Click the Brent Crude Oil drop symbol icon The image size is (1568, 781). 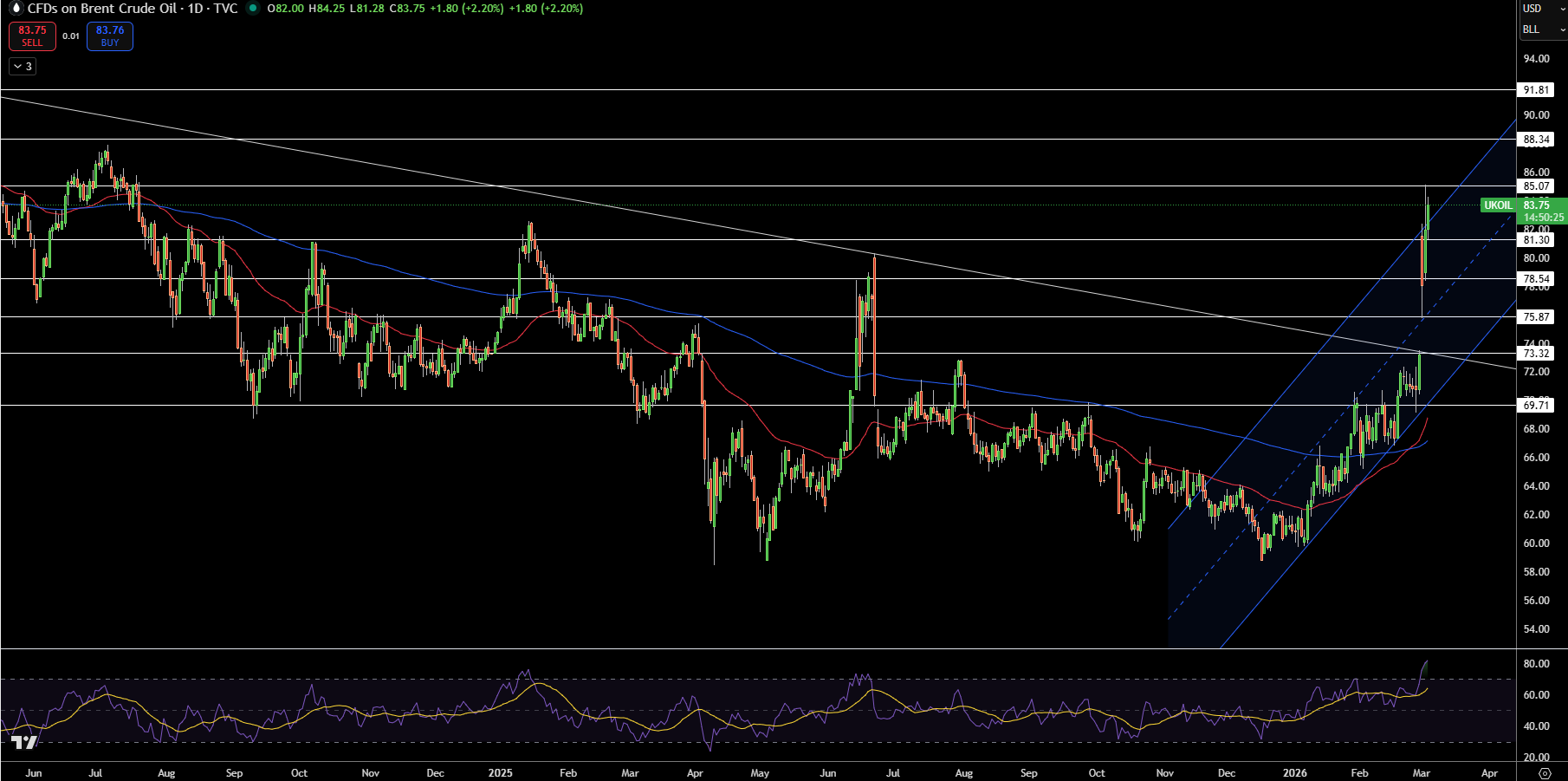pyautogui.click(x=15, y=8)
